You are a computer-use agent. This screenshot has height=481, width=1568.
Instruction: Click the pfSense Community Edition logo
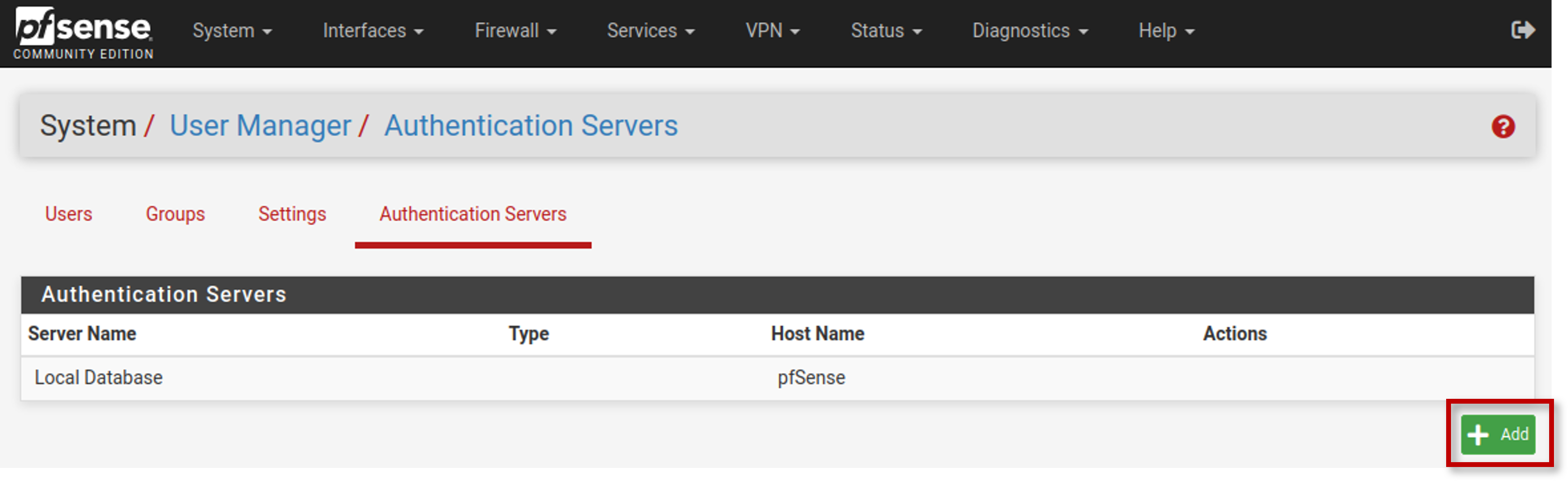(x=83, y=33)
